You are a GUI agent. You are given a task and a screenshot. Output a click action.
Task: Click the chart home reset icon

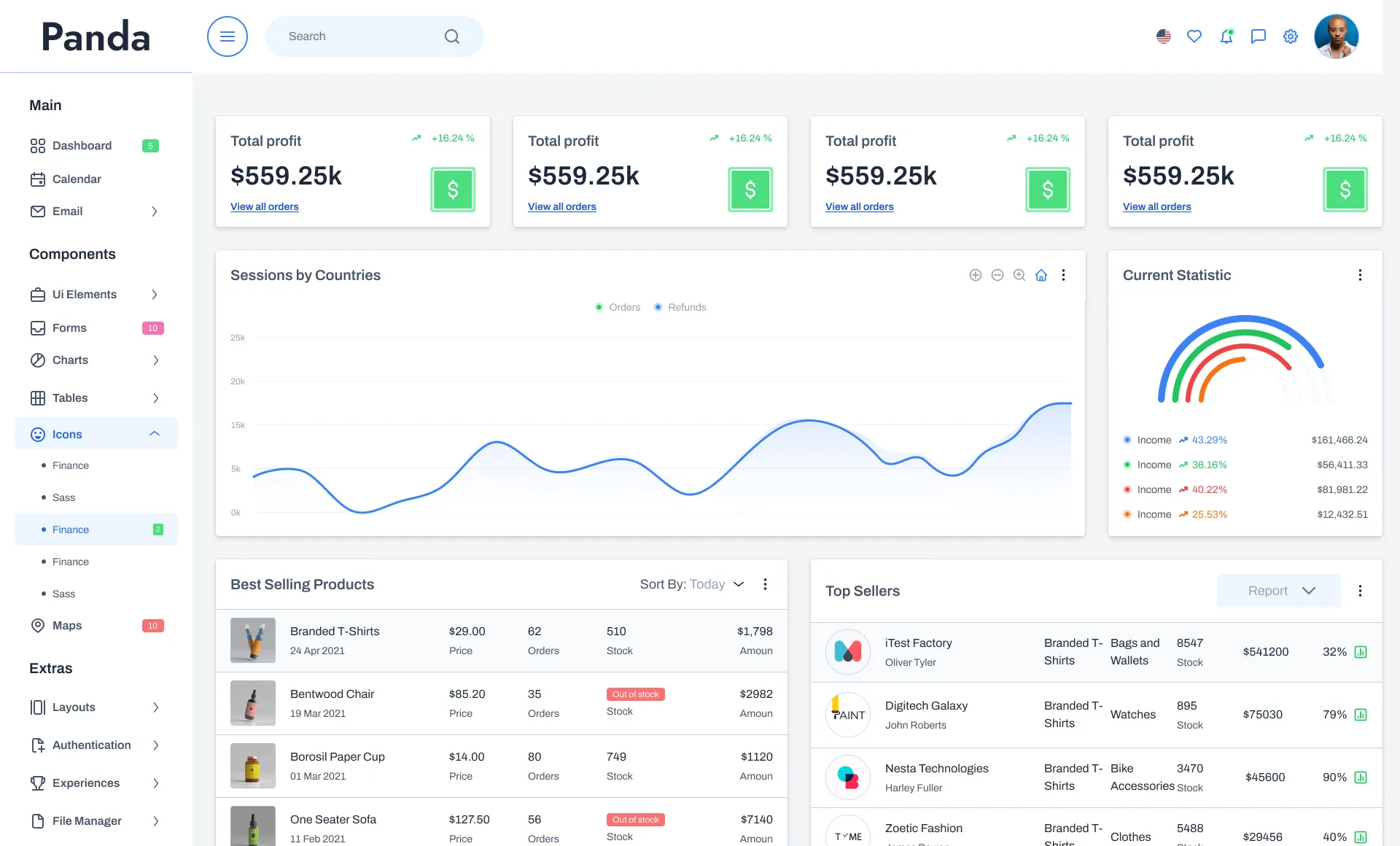[1041, 275]
